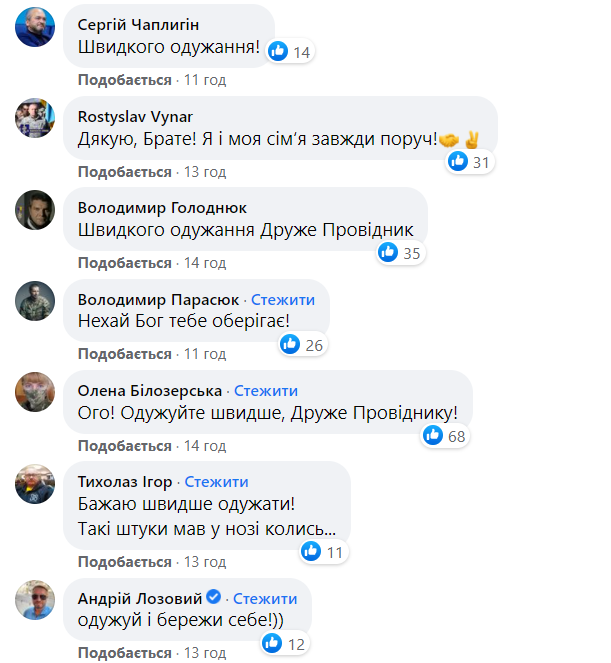Follow Володимир Парасюк via Стежити link
The height and width of the screenshot is (663, 611).
coord(283,299)
